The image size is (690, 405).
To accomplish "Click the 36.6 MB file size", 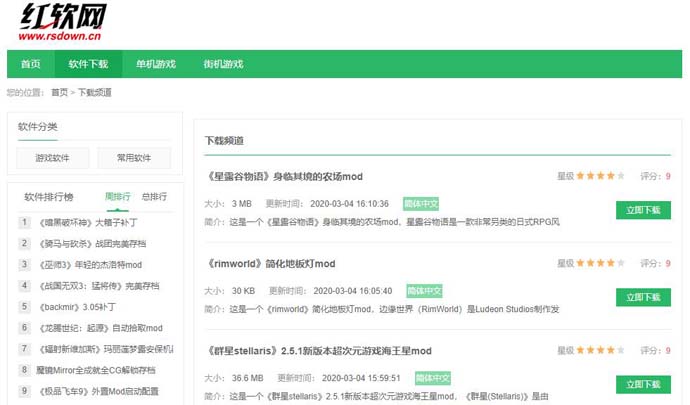I will 248,378.
